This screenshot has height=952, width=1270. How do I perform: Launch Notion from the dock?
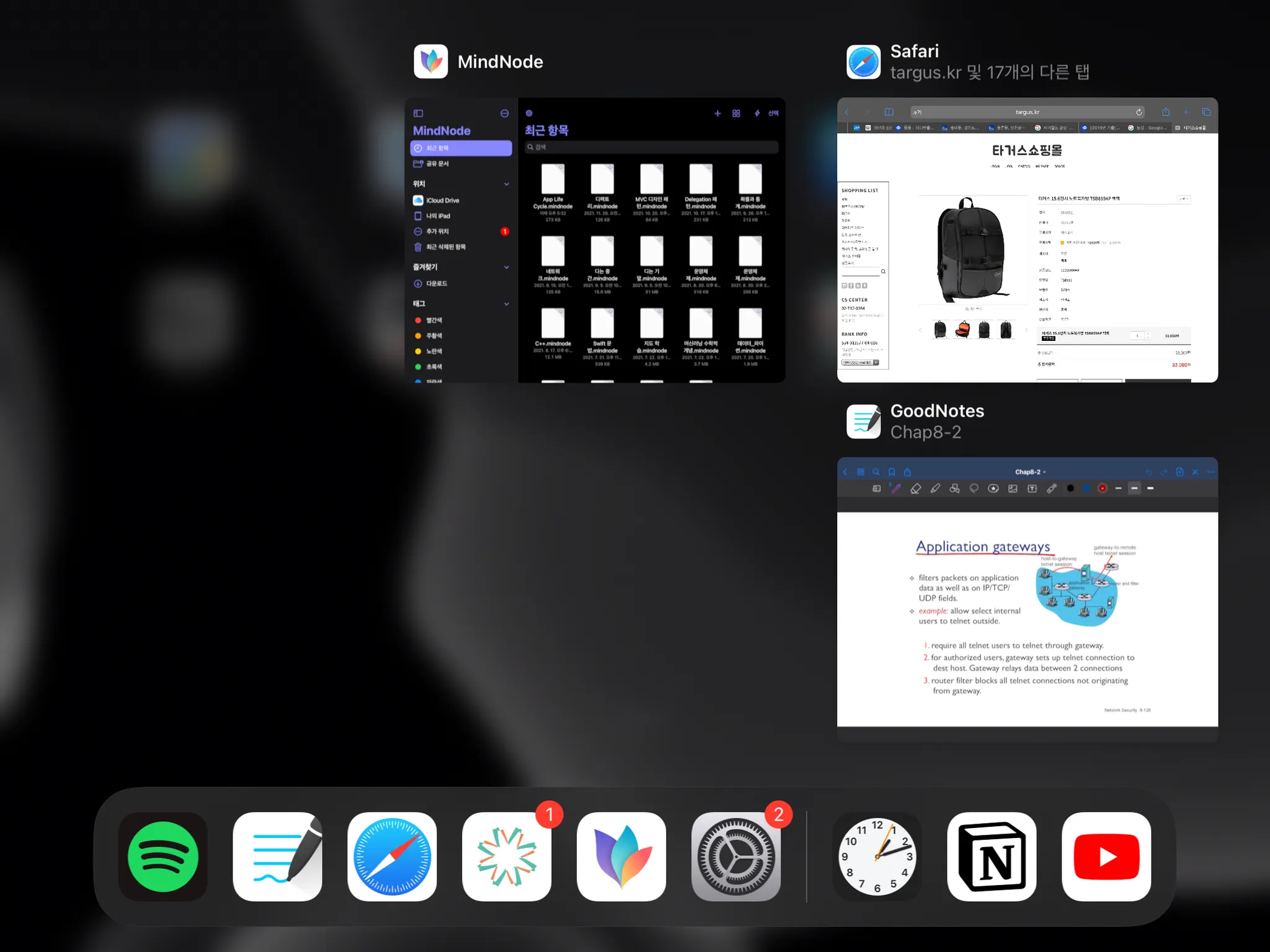pyautogui.click(x=992, y=857)
